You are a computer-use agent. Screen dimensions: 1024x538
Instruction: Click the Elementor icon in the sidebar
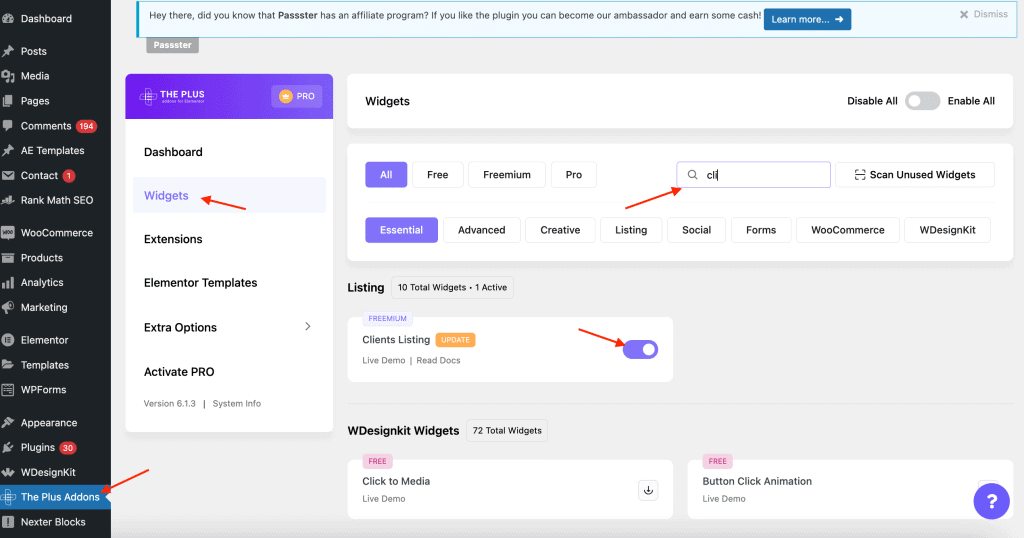(8, 340)
